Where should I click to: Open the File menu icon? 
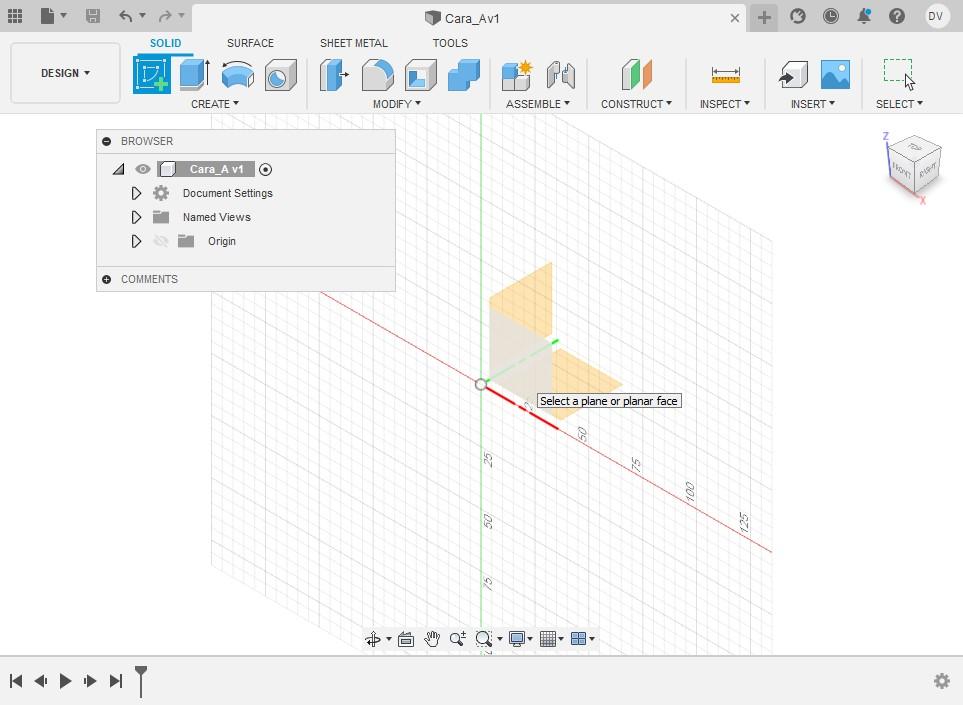tap(48, 16)
